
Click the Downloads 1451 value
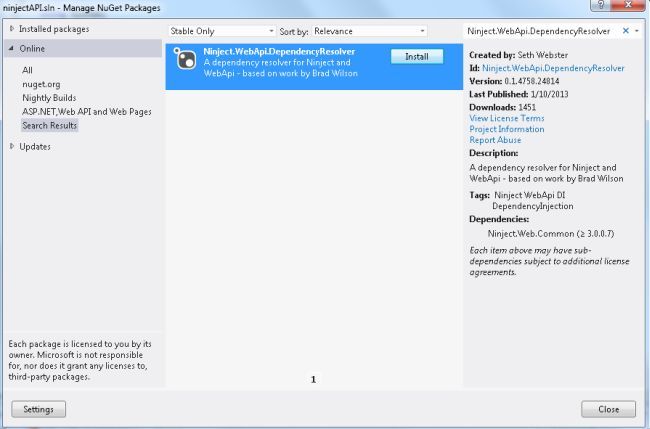(527, 107)
